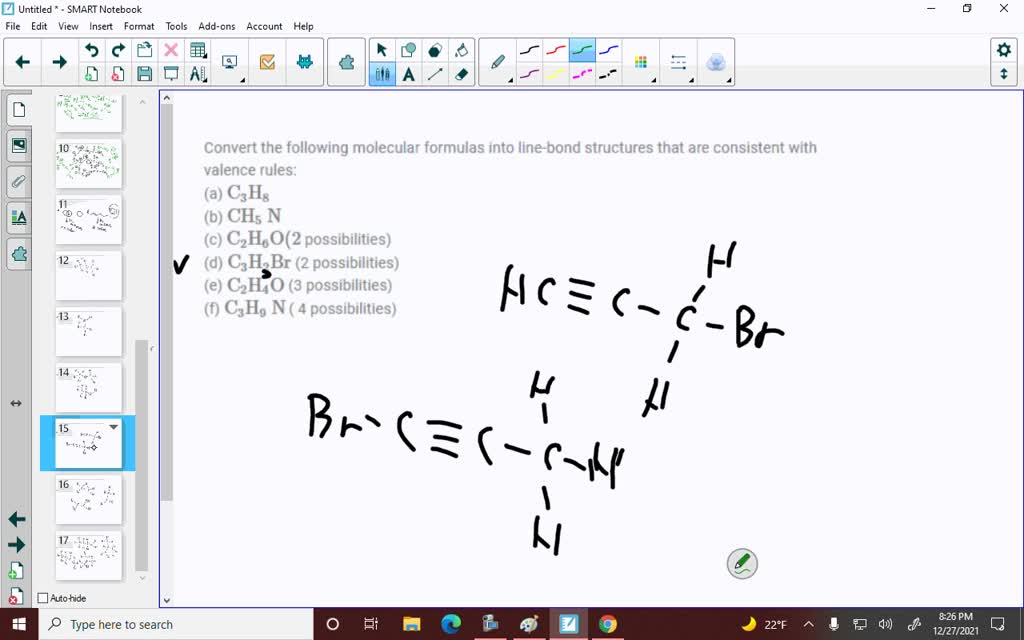Open the slide 15 dropdown menu

click(x=113, y=427)
